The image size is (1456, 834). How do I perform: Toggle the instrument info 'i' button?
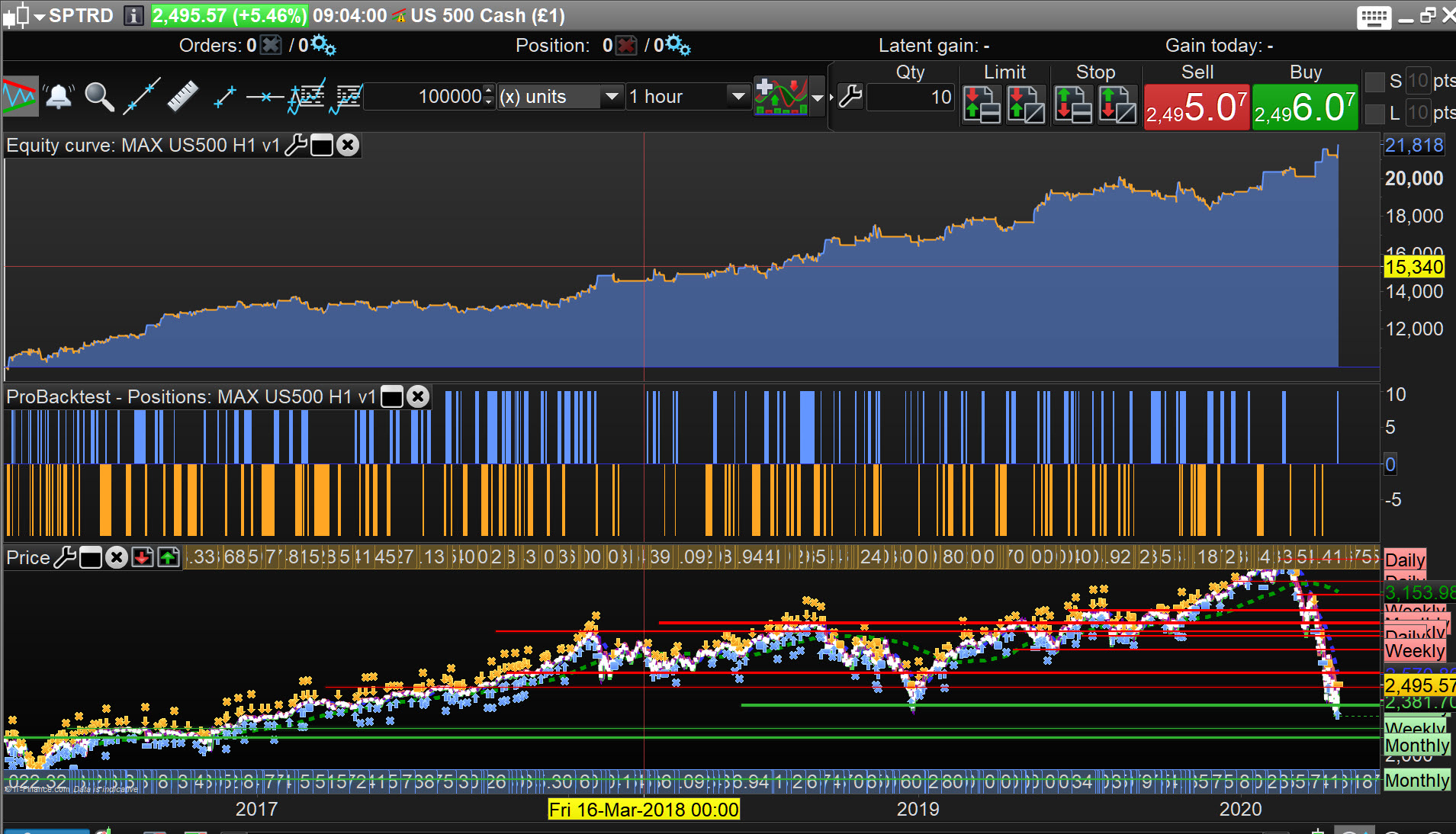(133, 15)
